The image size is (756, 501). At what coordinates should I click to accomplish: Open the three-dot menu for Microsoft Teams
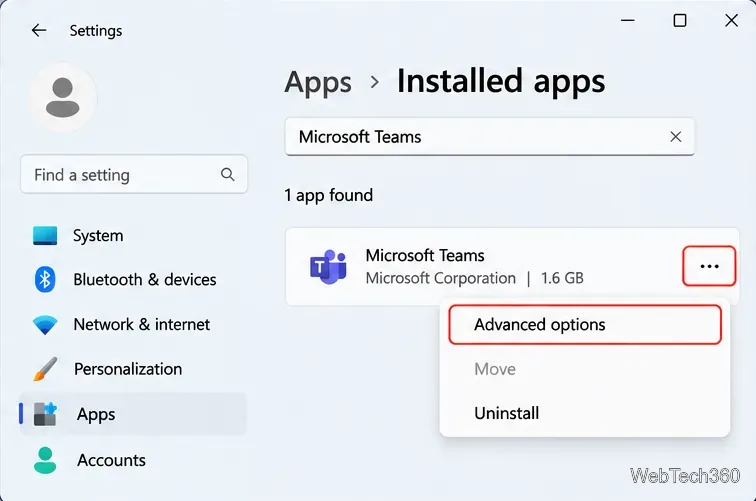[x=709, y=266]
